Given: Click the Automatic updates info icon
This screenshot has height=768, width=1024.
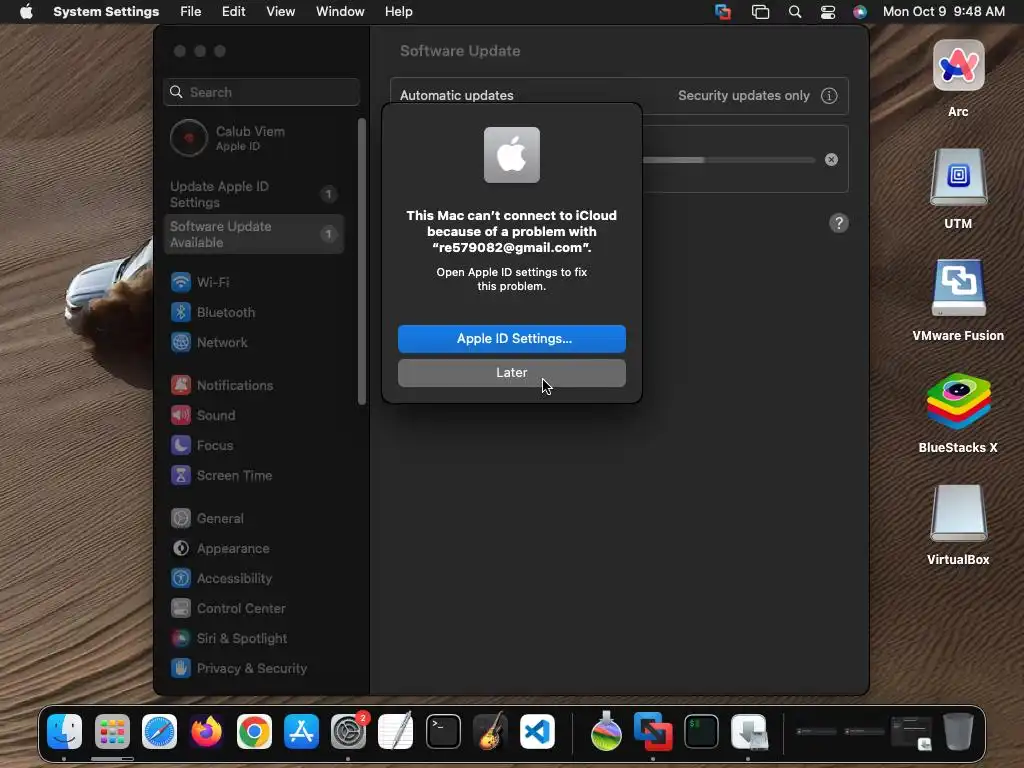Looking at the screenshot, I should tap(829, 95).
